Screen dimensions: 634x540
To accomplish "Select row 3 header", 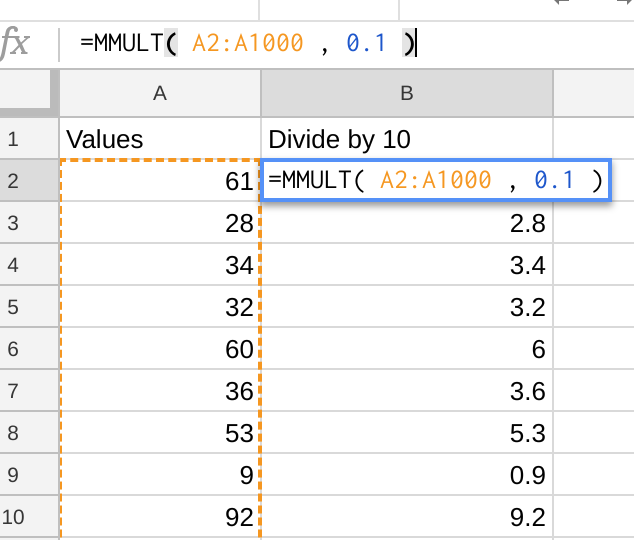I will tap(29, 223).
